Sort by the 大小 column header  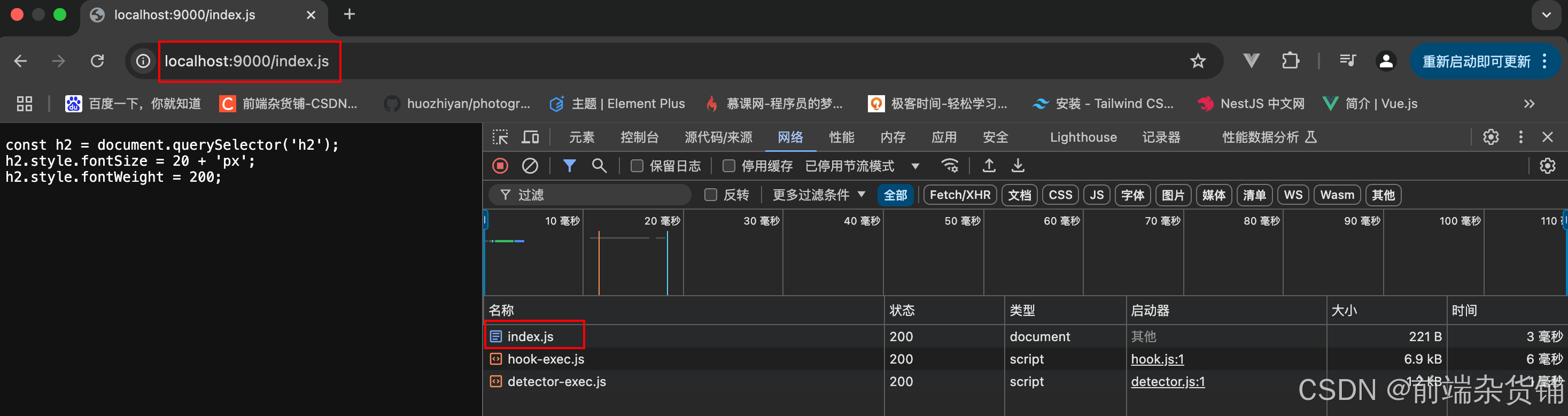pos(1386,311)
